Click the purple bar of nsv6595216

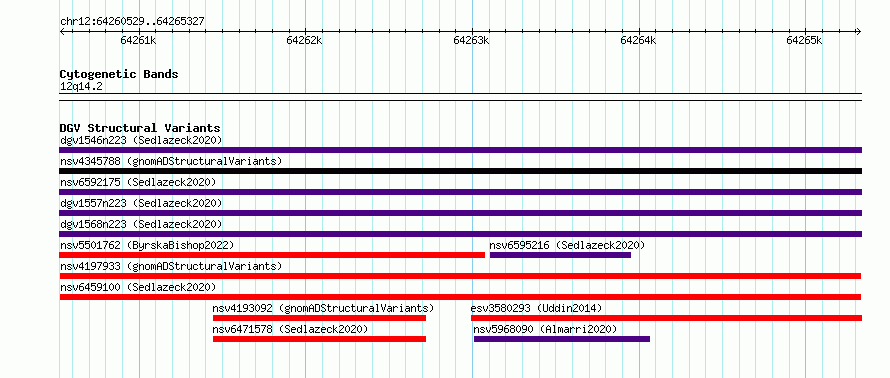560,255
